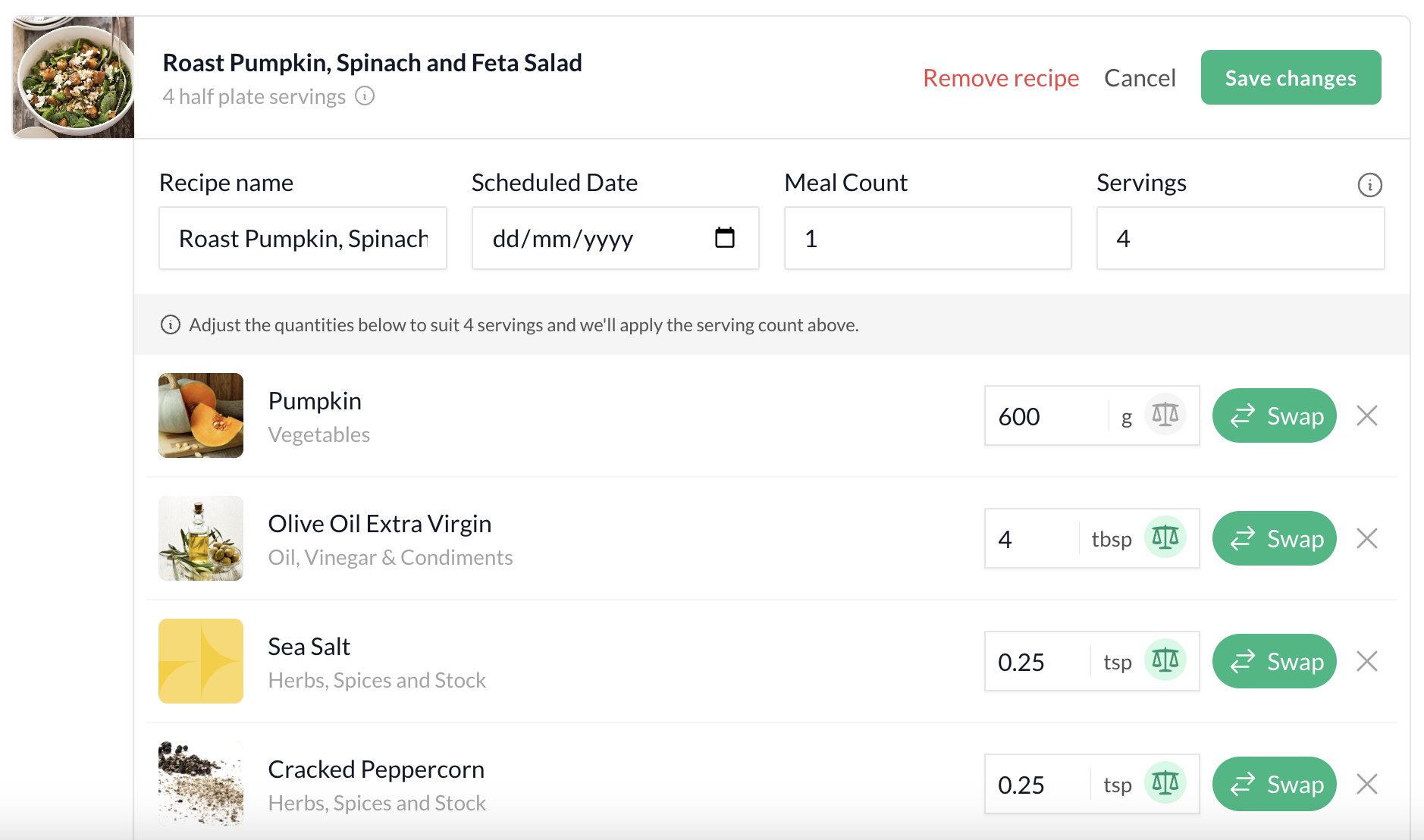The height and width of the screenshot is (840, 1424).
Task: Click the Cracked Peppercorn ingredient image
Action: click(x=201, y=784)
